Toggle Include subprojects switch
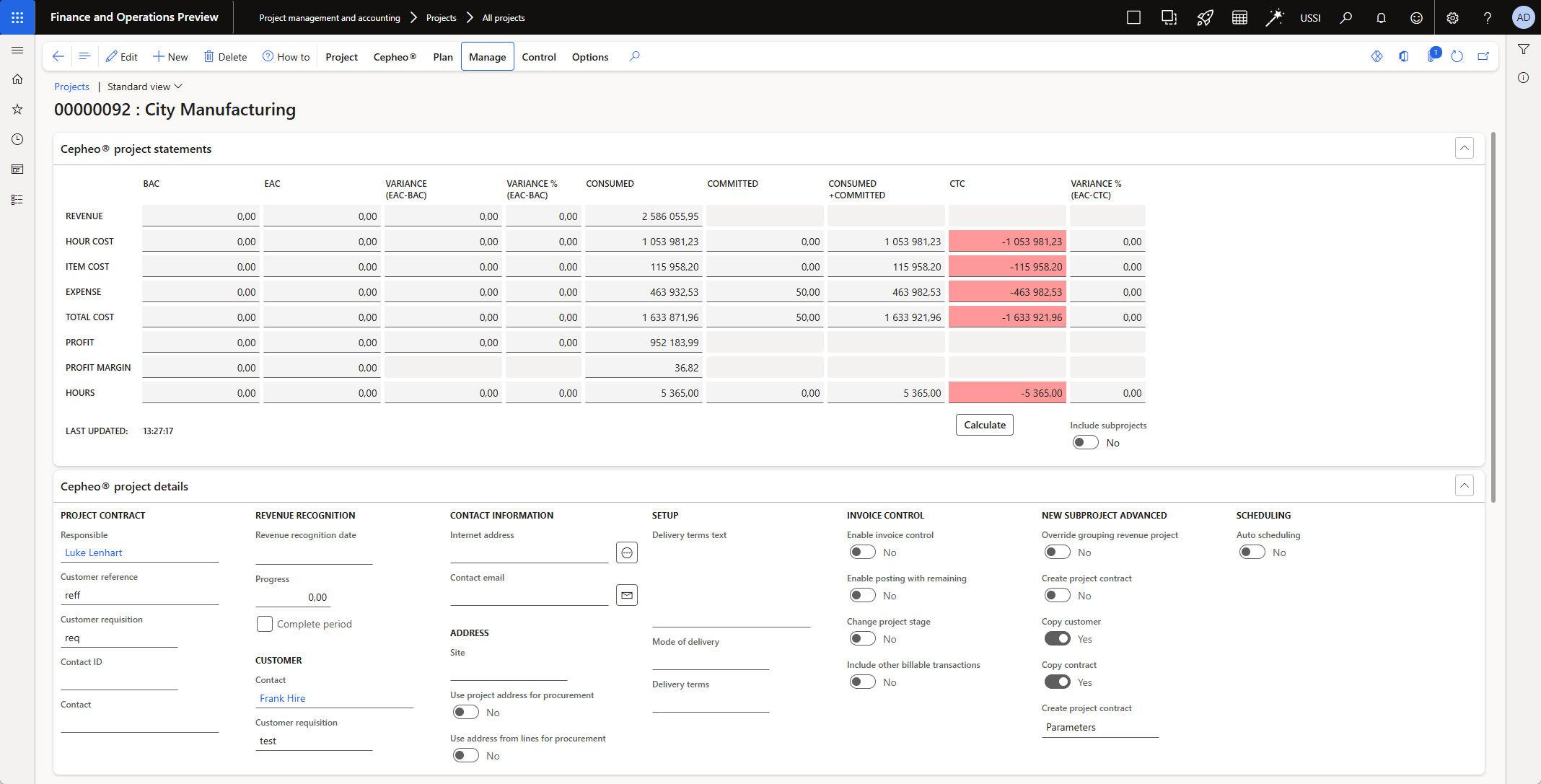 [x=1085, y=442]
